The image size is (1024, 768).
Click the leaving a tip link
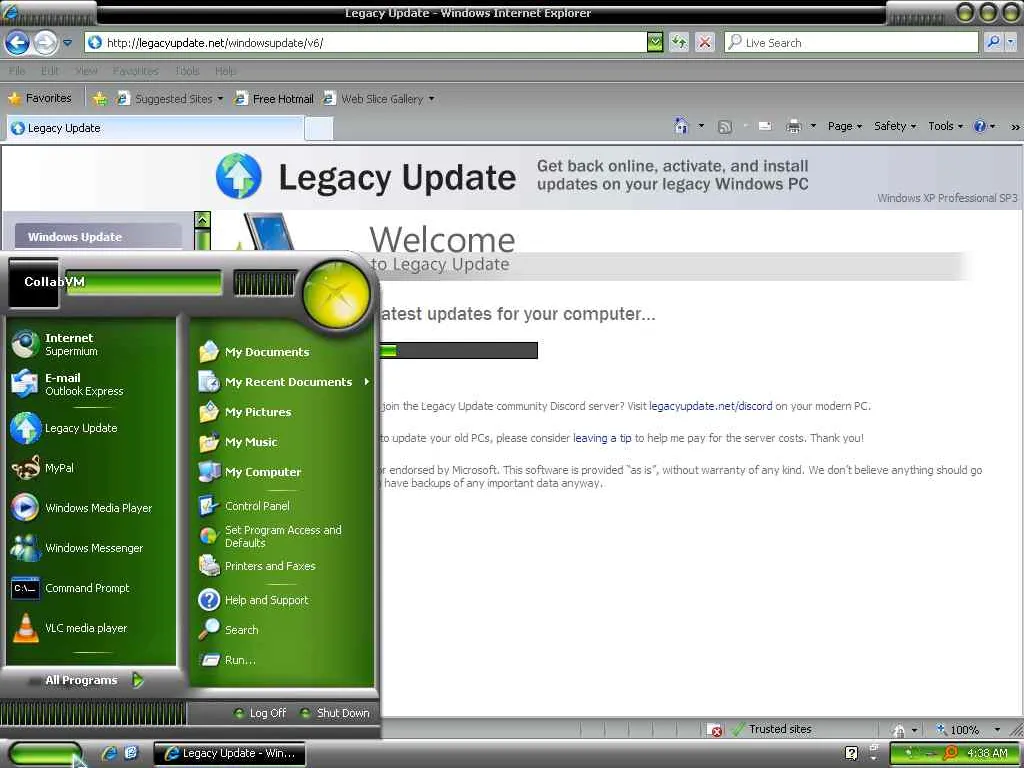pos(602,438)
